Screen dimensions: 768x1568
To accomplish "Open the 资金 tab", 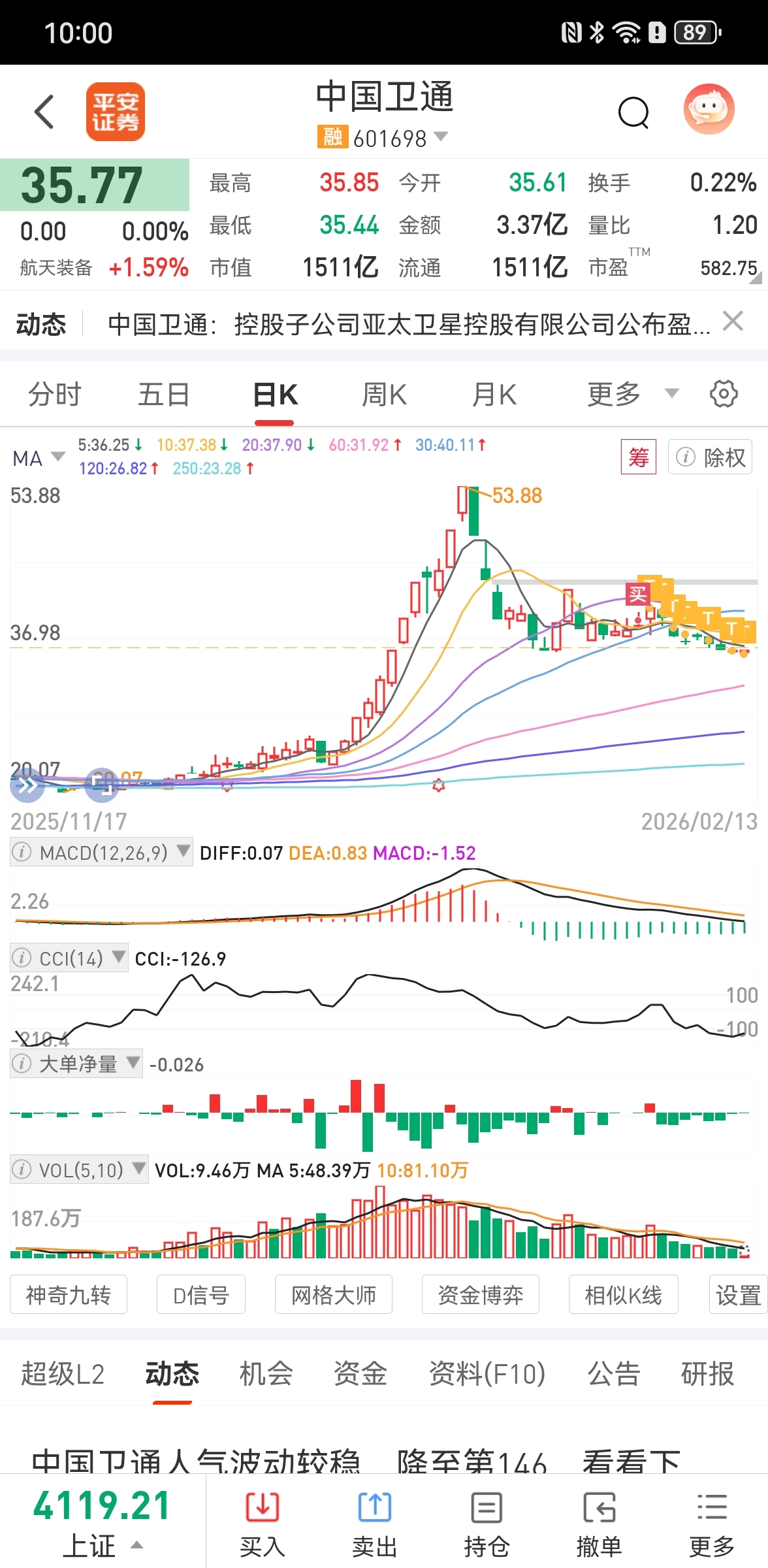I will coord(360,1373).
